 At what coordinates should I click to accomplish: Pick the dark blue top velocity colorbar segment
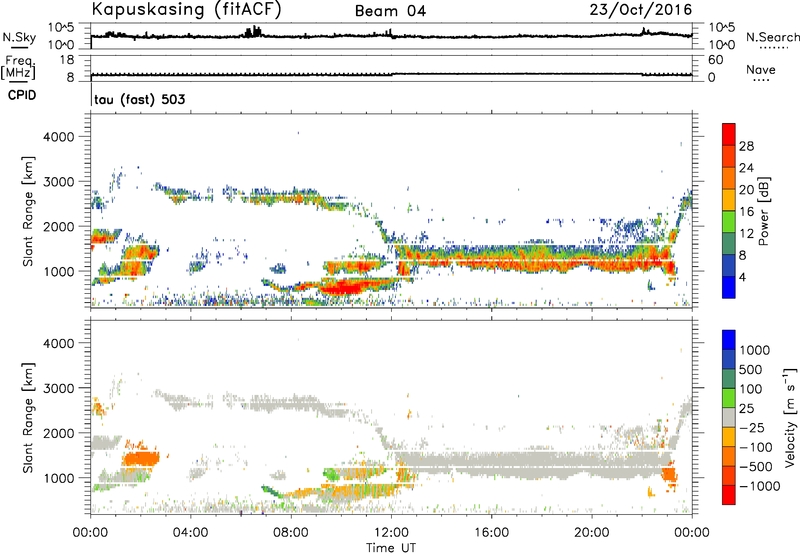729,340
